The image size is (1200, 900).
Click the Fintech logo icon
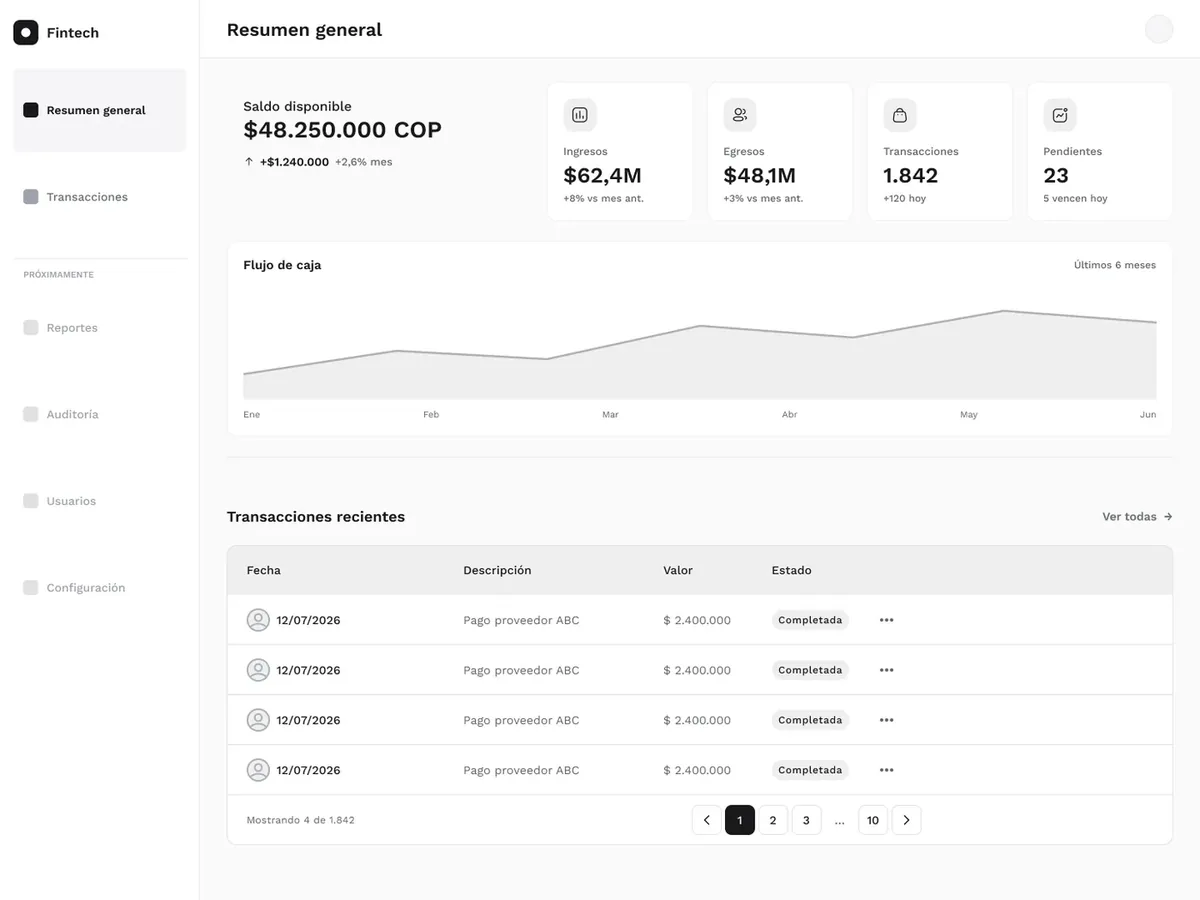pos(26,33)
